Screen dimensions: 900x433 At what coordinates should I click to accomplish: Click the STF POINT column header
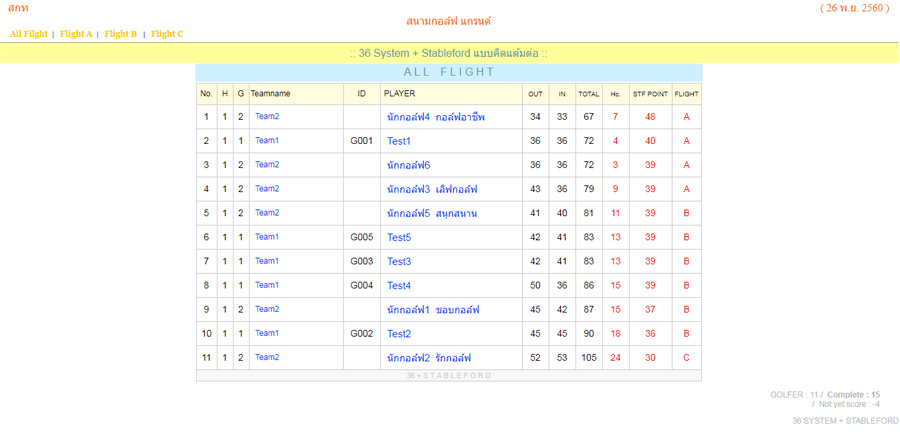[x=650, y=94]
